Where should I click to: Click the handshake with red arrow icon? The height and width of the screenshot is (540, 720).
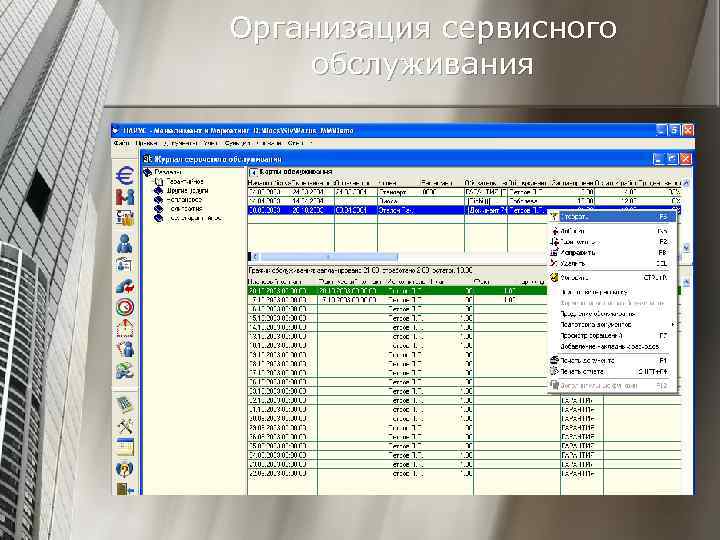point(124,287)
